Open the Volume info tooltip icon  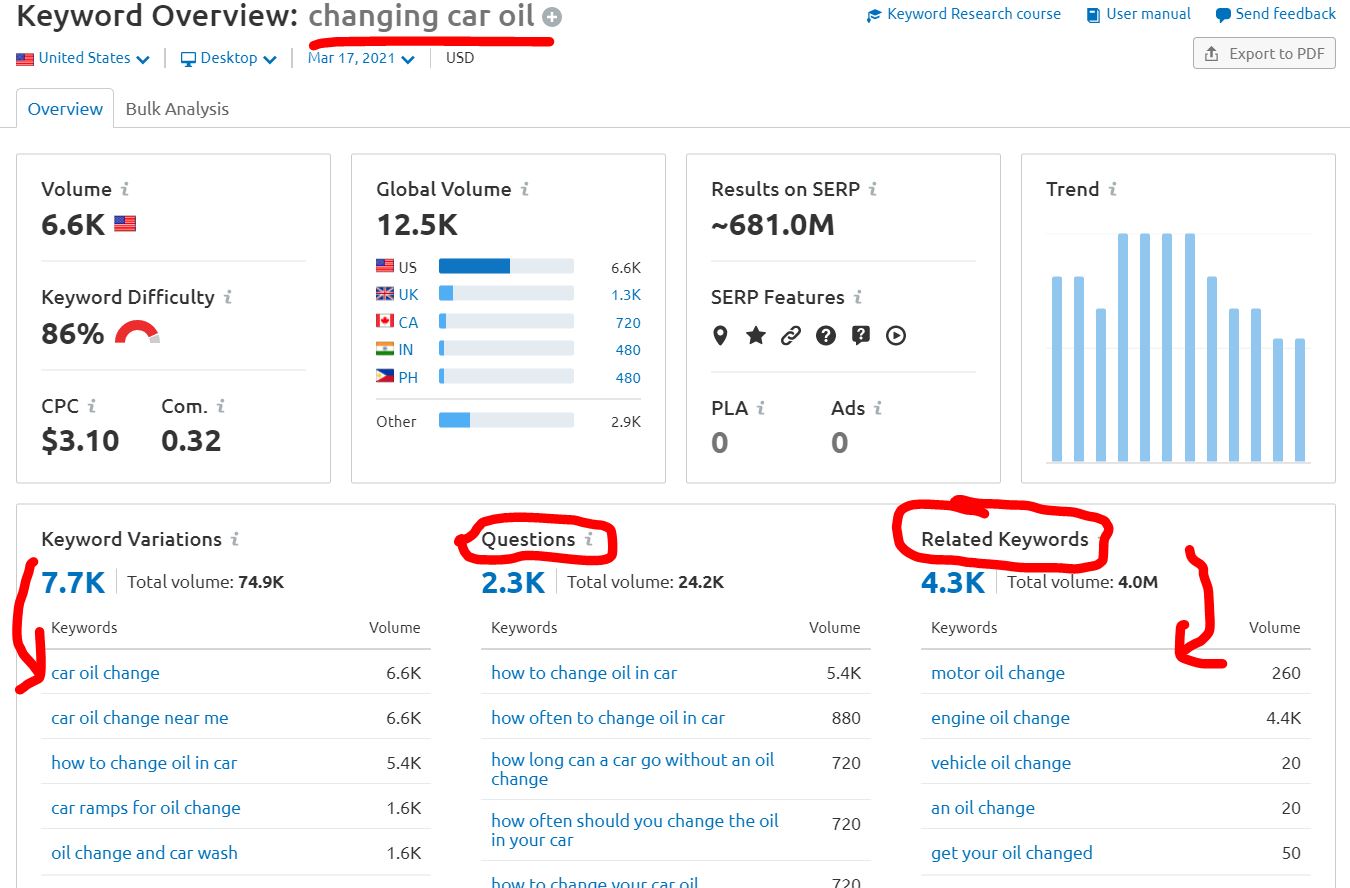pyautogui.click(x=125, y=189)
